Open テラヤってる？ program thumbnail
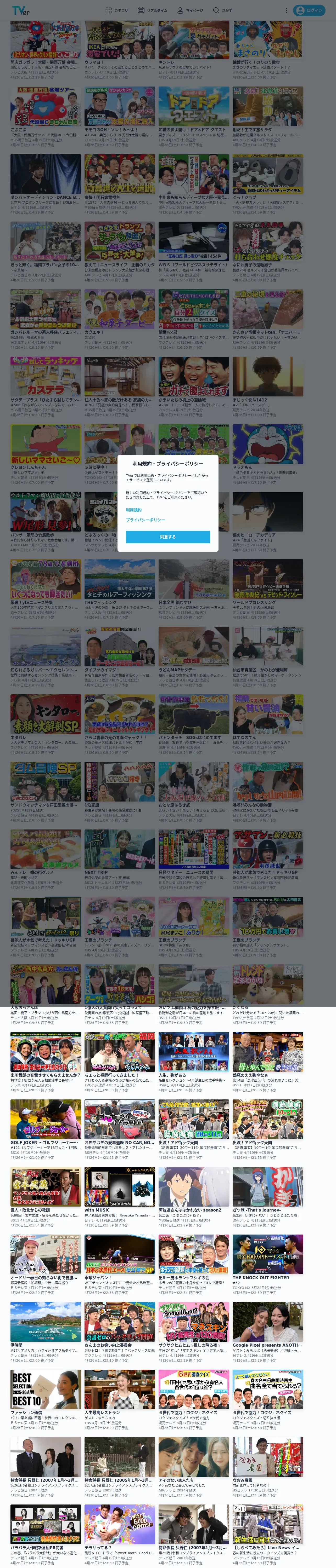 (120, 1525)
